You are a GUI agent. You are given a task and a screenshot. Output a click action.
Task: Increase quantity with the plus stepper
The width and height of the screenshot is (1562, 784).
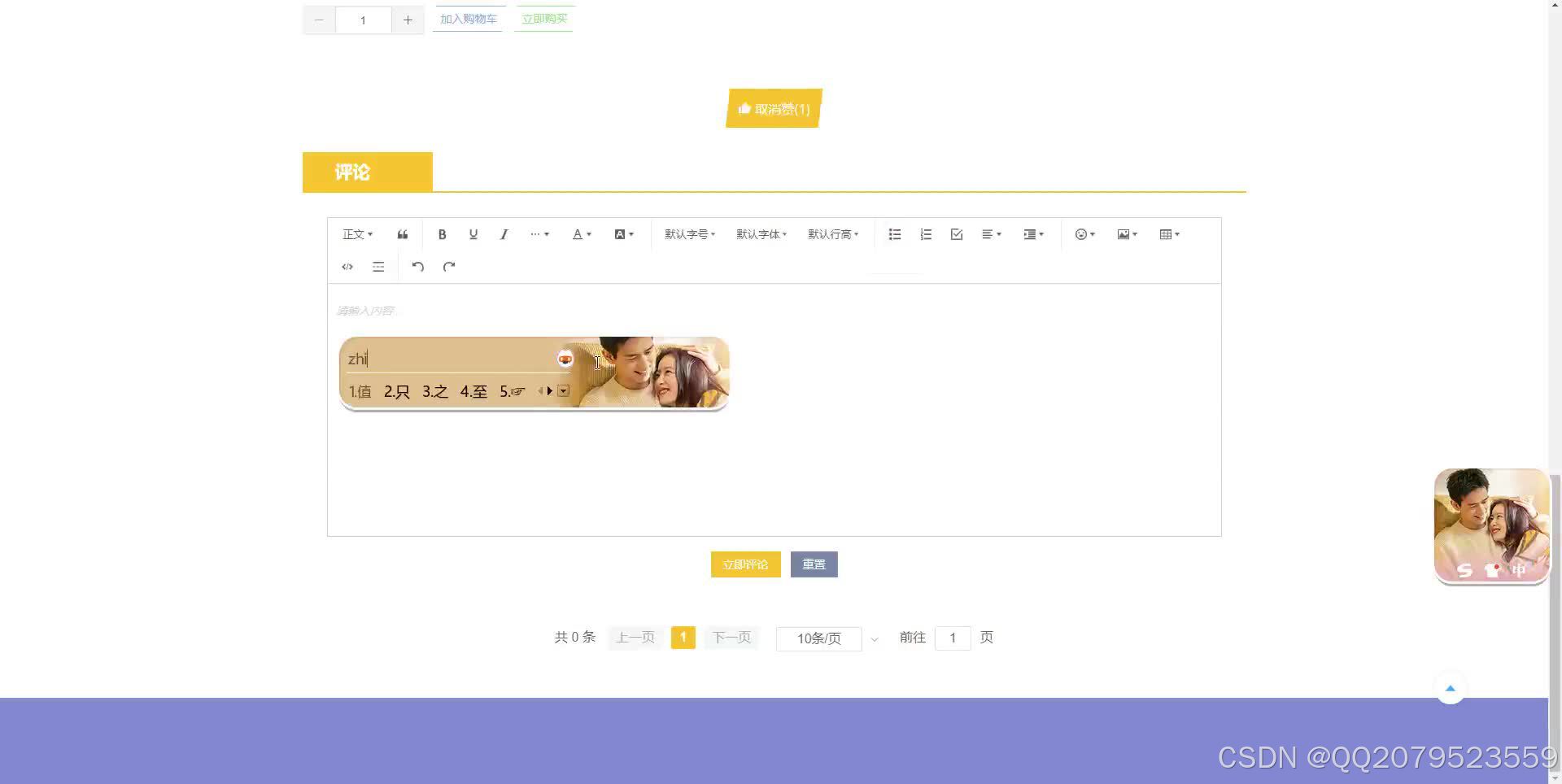tap(408, 20)
